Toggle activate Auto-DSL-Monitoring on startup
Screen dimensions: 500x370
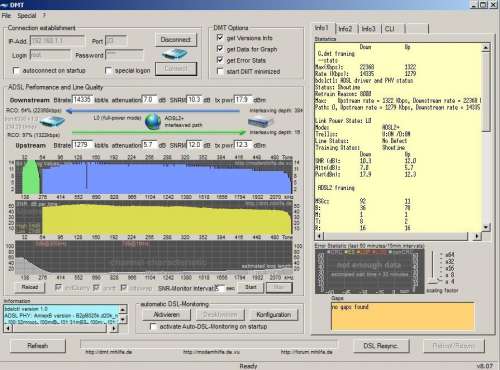[x=153, y=326]
